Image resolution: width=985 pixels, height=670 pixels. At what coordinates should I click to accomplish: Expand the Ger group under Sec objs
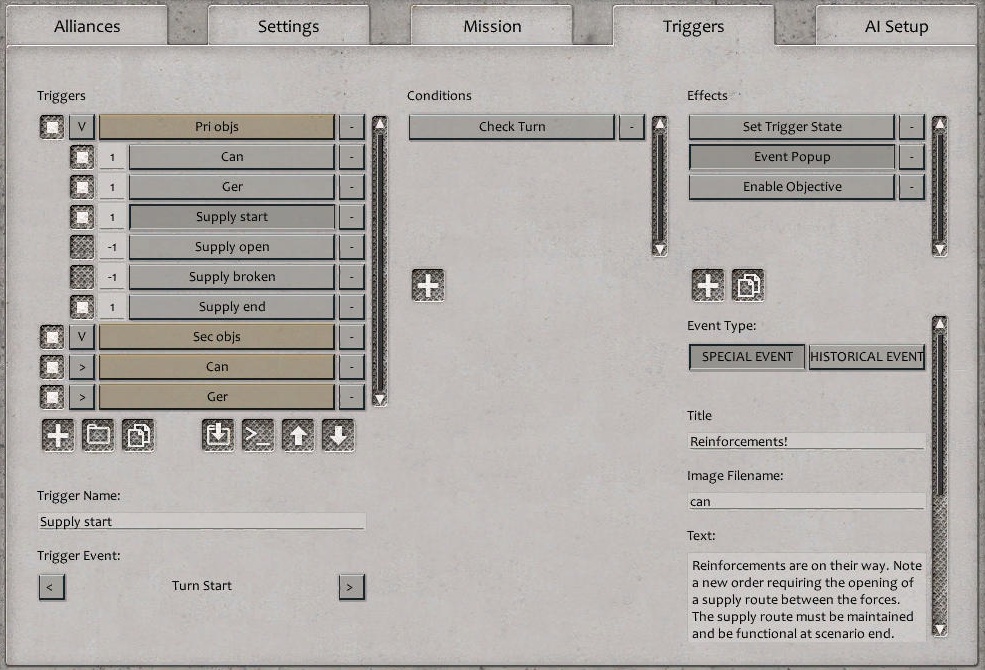(81, 396)
